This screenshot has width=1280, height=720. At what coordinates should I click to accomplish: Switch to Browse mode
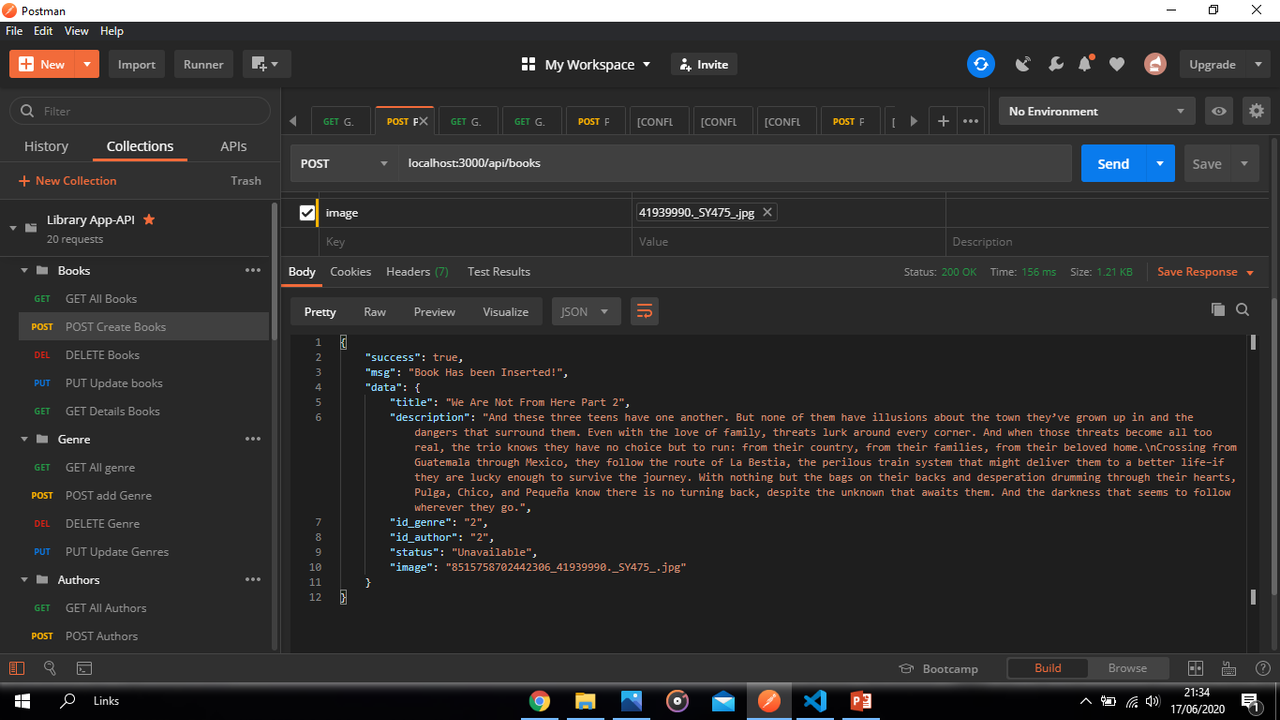pos(1127,667)
